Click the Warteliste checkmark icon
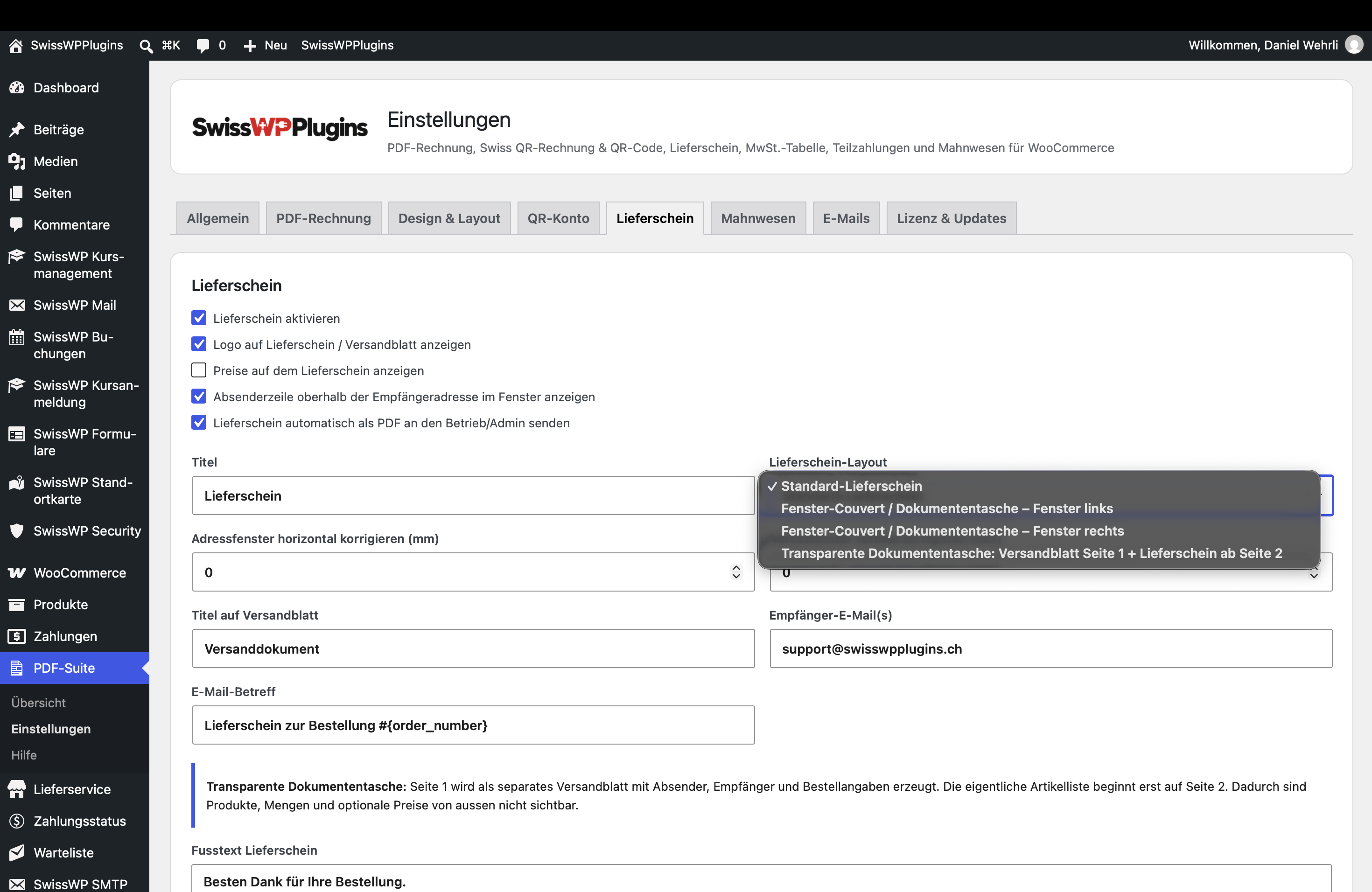Viewport: 1372px width, 892px height. 17,853
